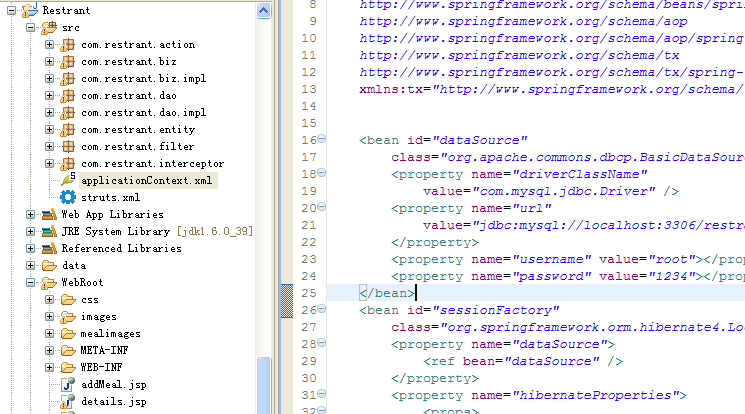This screenshot has width=745, height=414.
Task: Click the mealimages folder icon
Action: (x=68, y=334)
